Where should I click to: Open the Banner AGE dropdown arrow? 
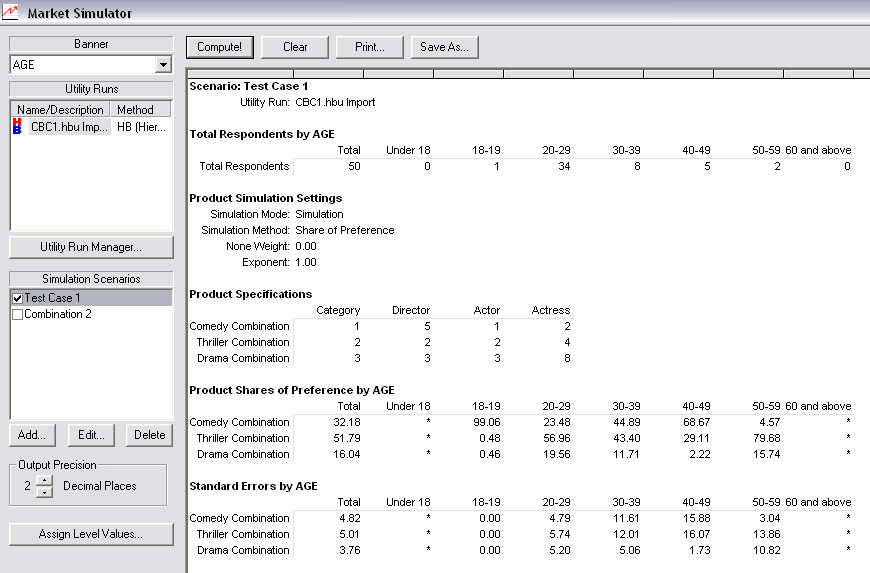click(163, 65)
